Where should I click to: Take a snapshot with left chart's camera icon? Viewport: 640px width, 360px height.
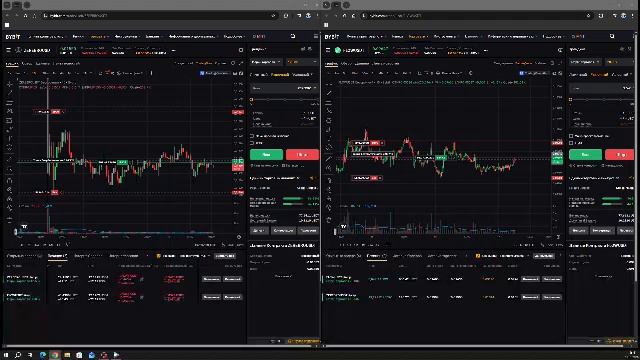coord(241,73)
